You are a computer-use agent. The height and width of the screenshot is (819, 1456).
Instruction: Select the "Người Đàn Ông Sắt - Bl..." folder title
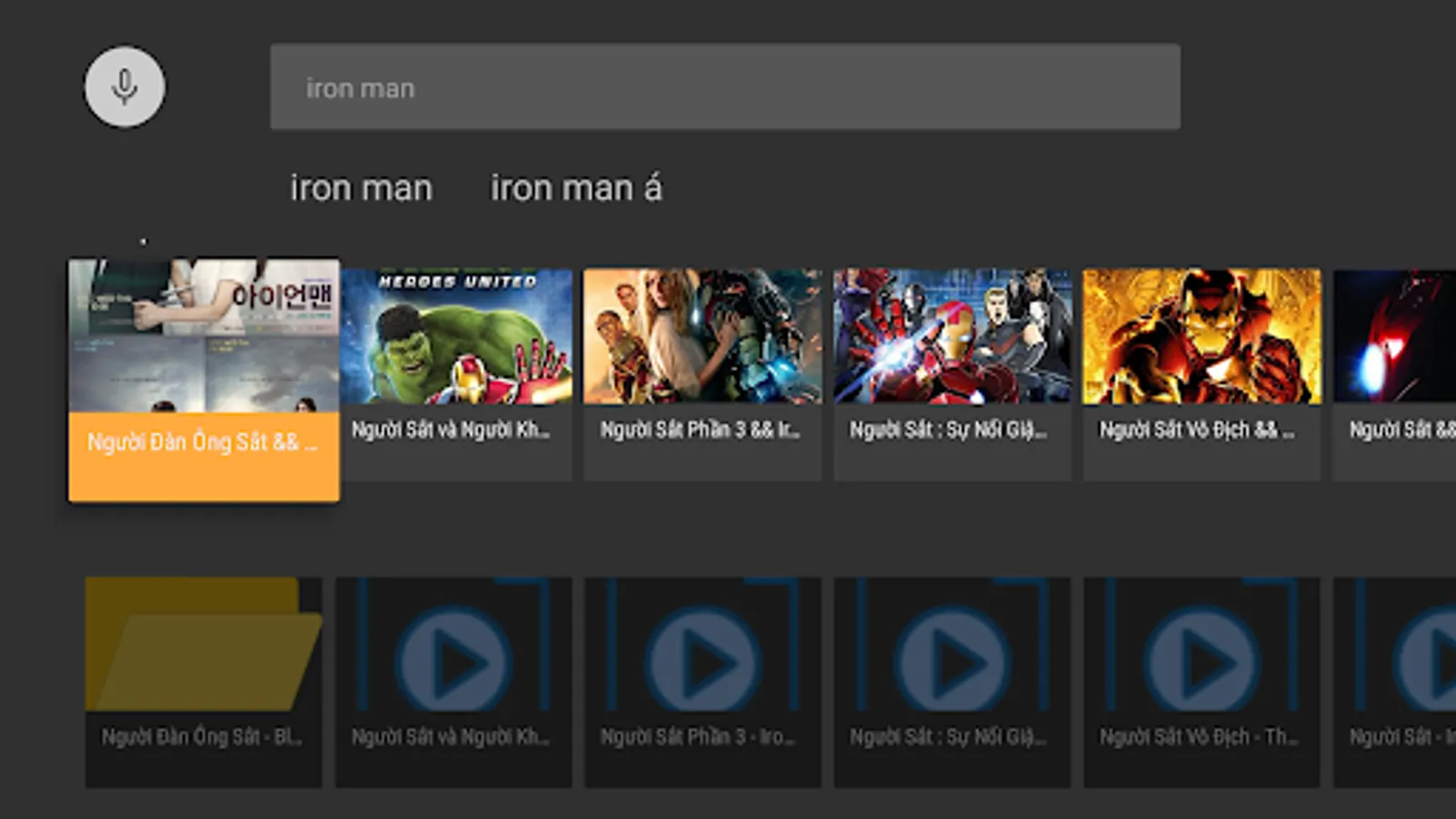(x=202, y=737)
